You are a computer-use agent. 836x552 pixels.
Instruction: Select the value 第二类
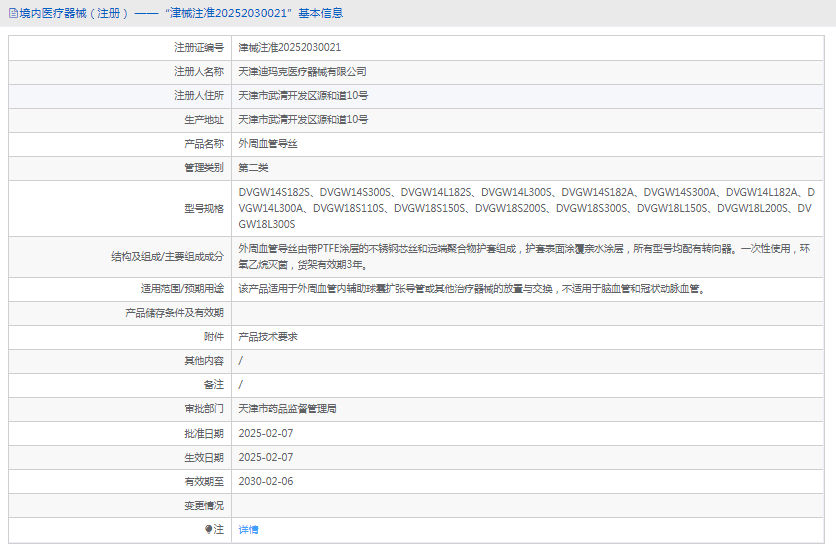pos(253,168)
